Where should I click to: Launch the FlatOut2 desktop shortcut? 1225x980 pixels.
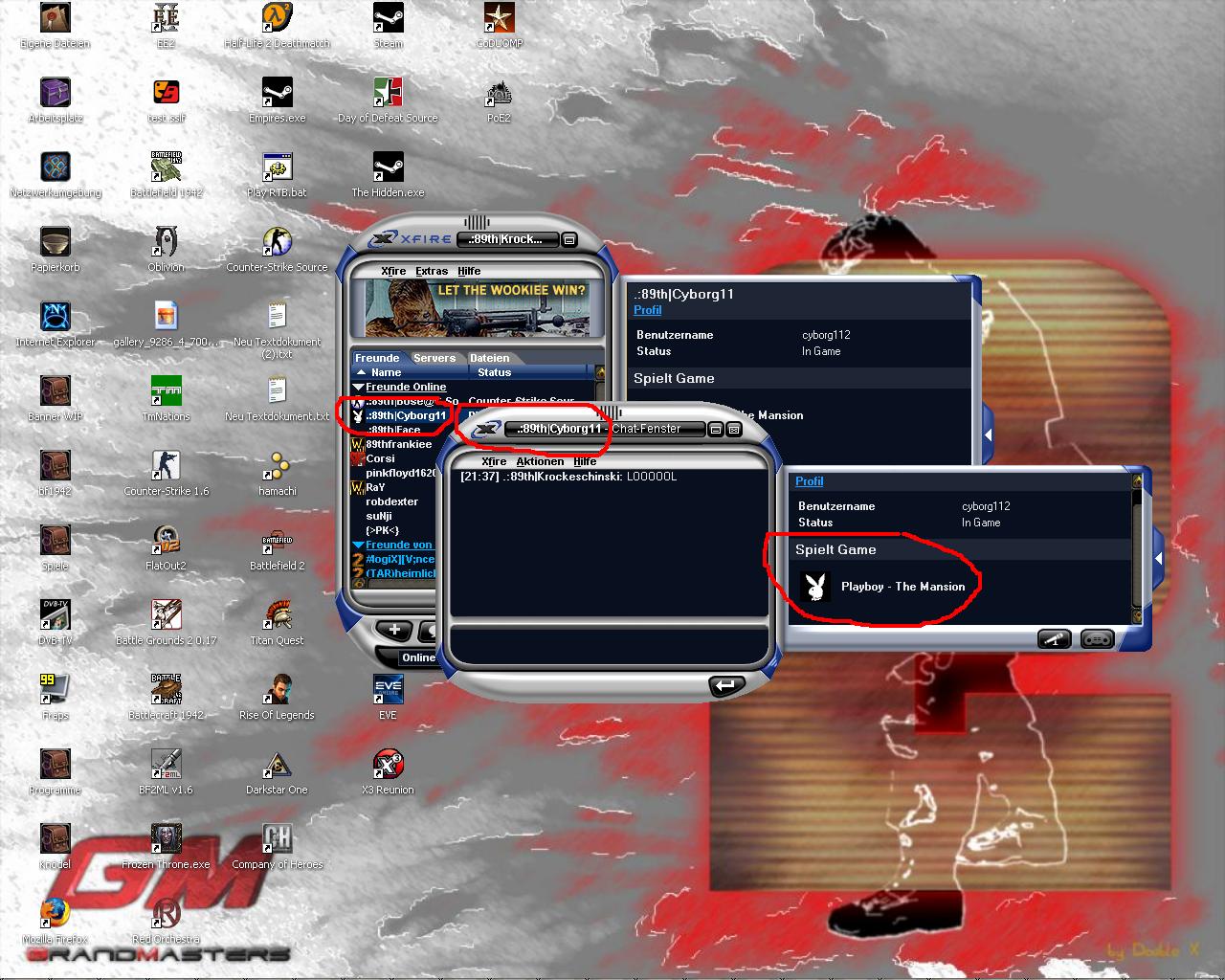[166, 548]
